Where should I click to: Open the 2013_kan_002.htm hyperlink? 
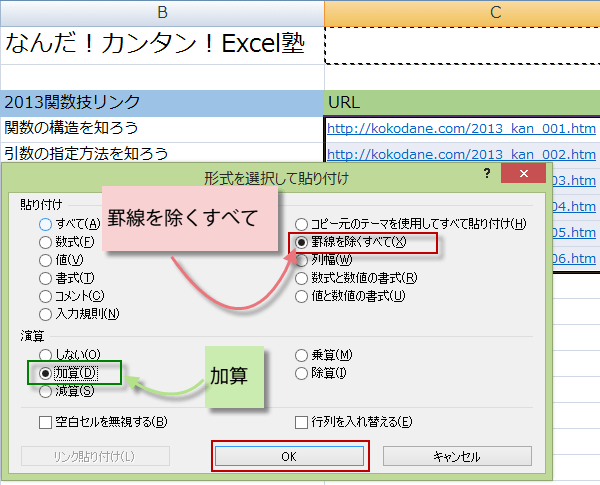[x=461, y=155]
